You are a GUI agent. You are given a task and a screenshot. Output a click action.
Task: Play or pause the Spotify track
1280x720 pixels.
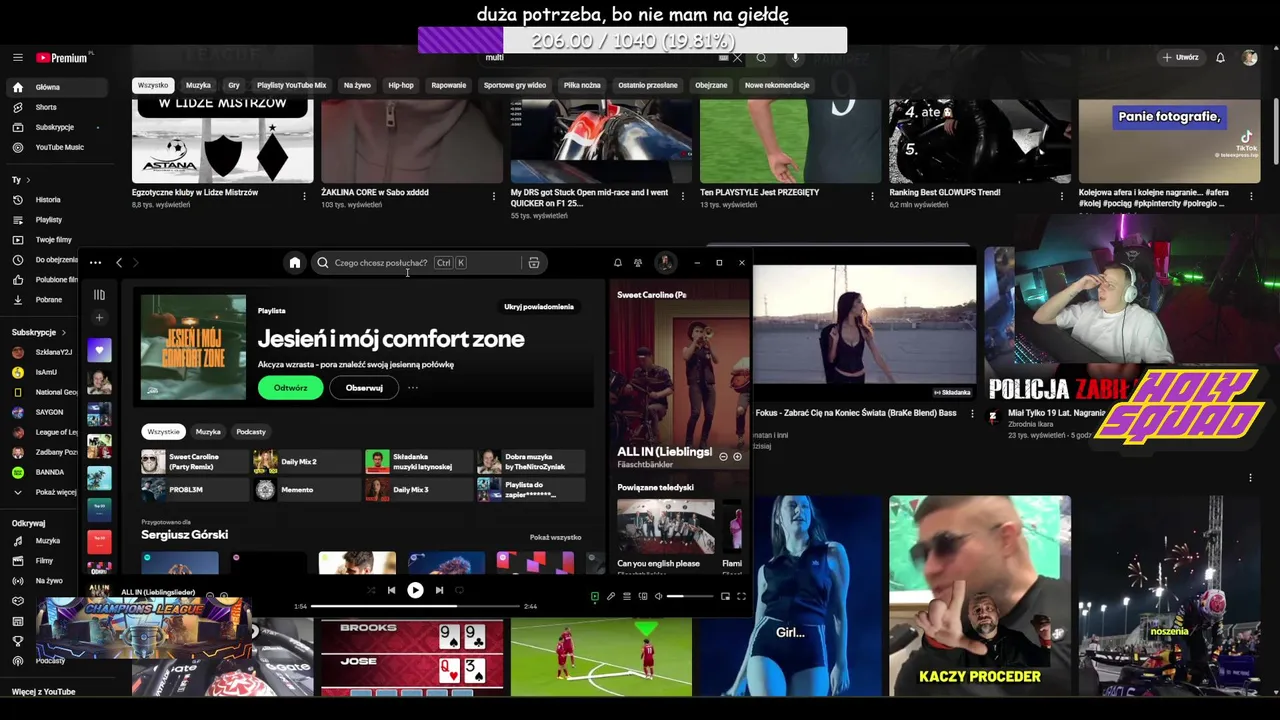click(415, 590)
